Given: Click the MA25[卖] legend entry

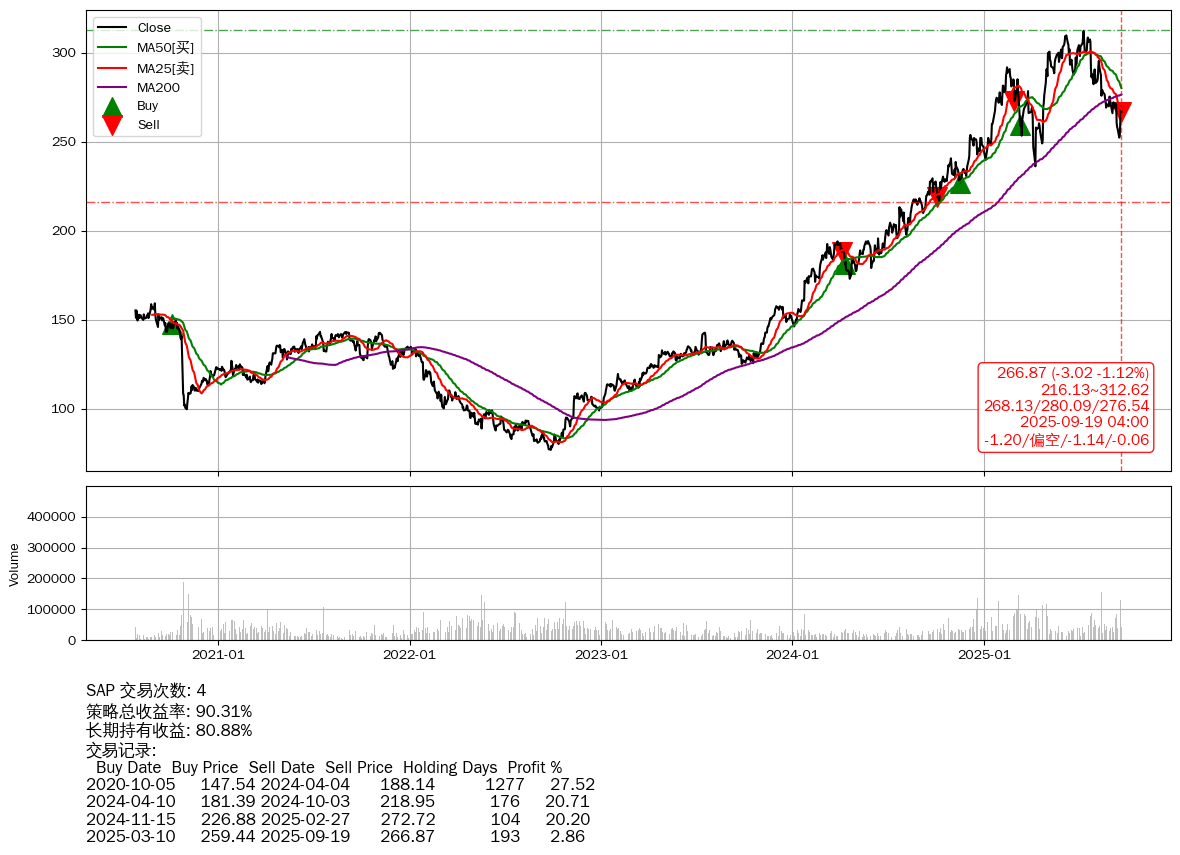Looking at the screenshot, I should click(x=165, y=68).
